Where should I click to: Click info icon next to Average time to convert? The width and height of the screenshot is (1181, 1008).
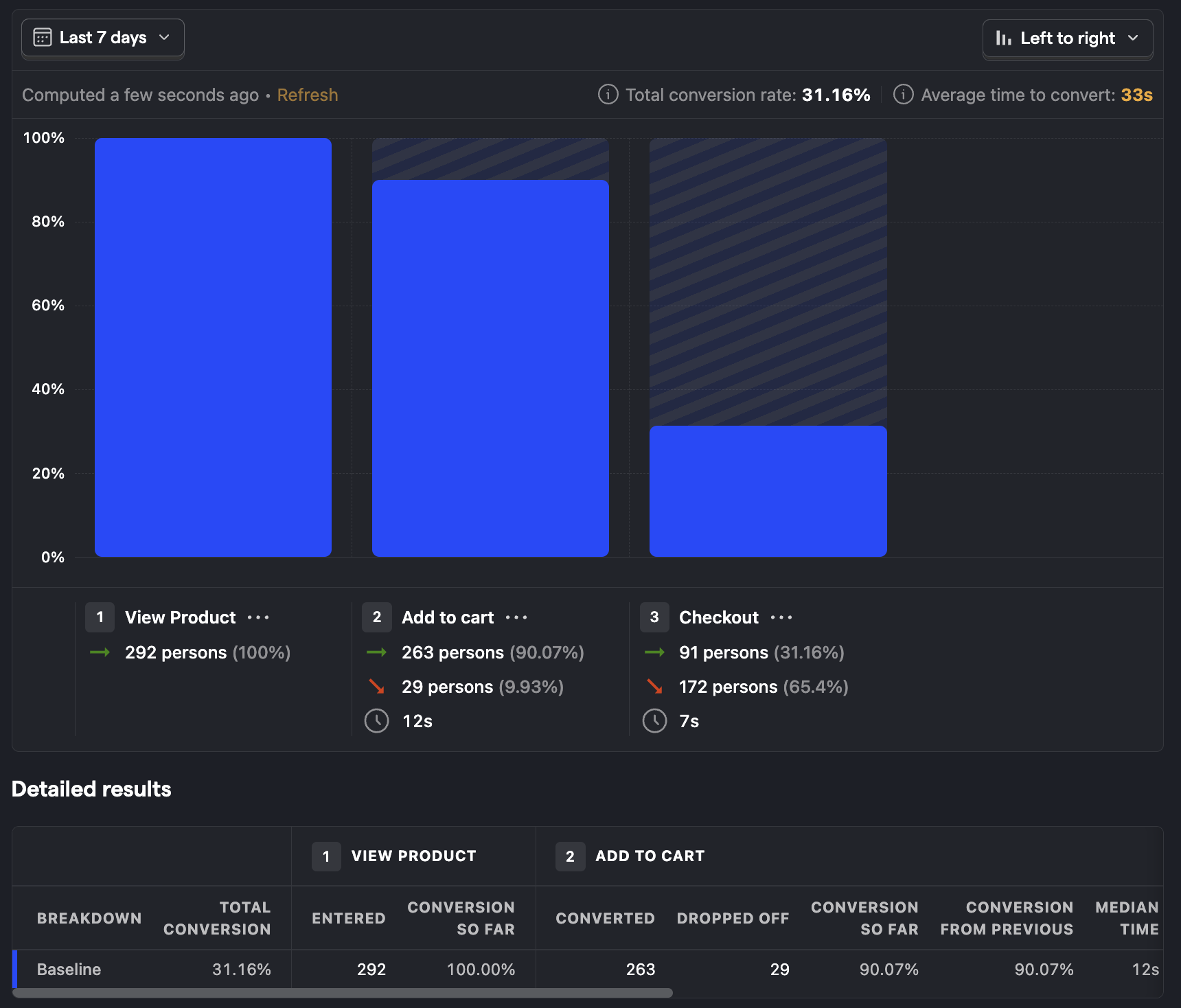(x=904, y=95)
